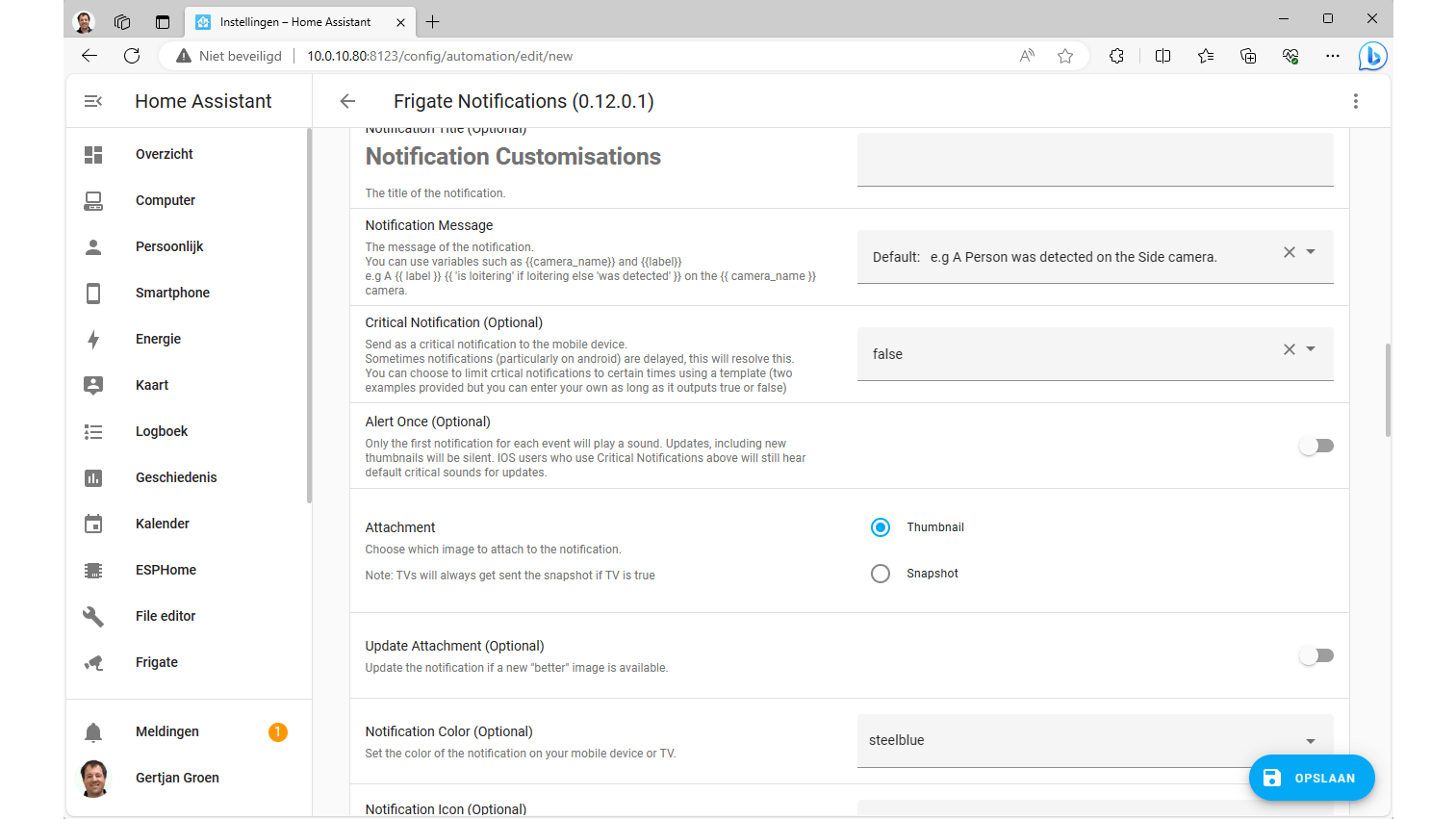Clear the Notification Message field with X
The height and width of the screenshot is (819, 1456).
(1289, 252)
